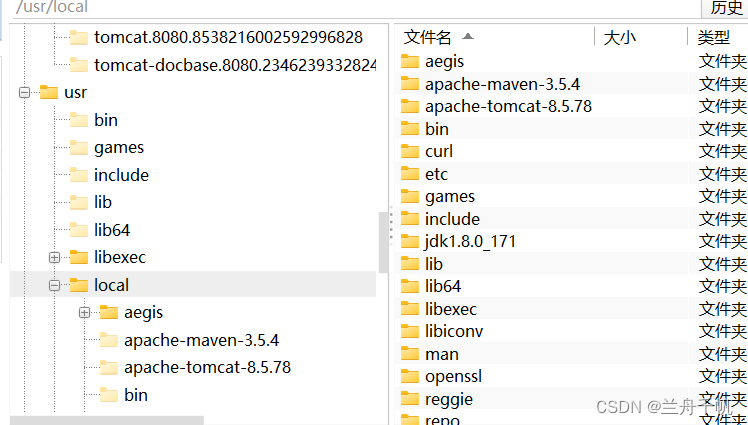Select etc name in file list
The height and width of the screenshot is (425, 748).
[436, 174]
